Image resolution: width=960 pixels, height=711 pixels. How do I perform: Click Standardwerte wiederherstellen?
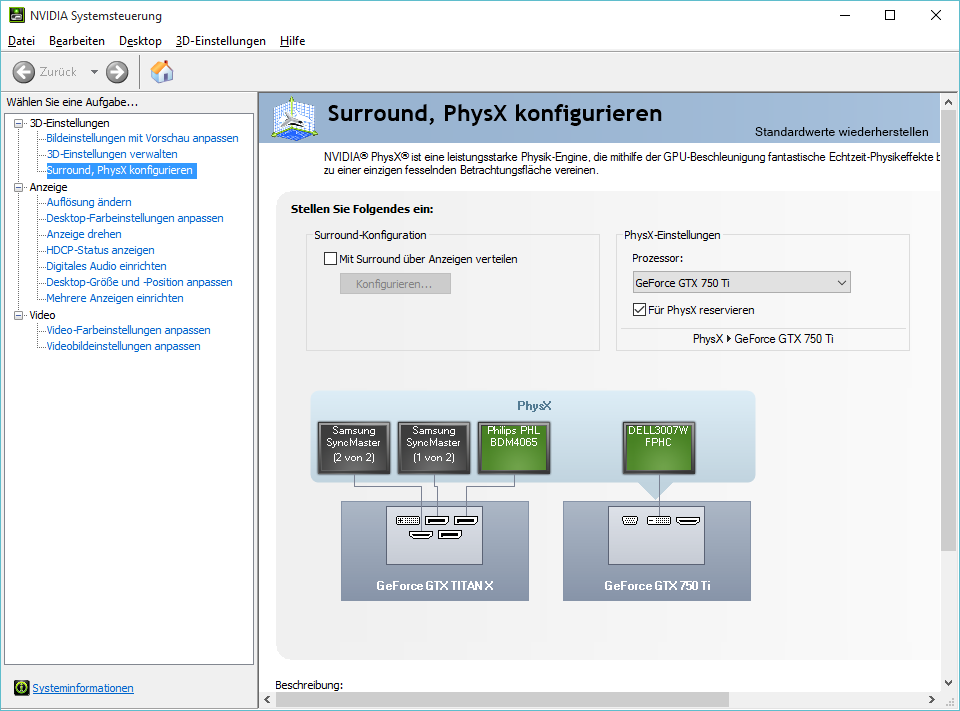[x=841, y=132]
